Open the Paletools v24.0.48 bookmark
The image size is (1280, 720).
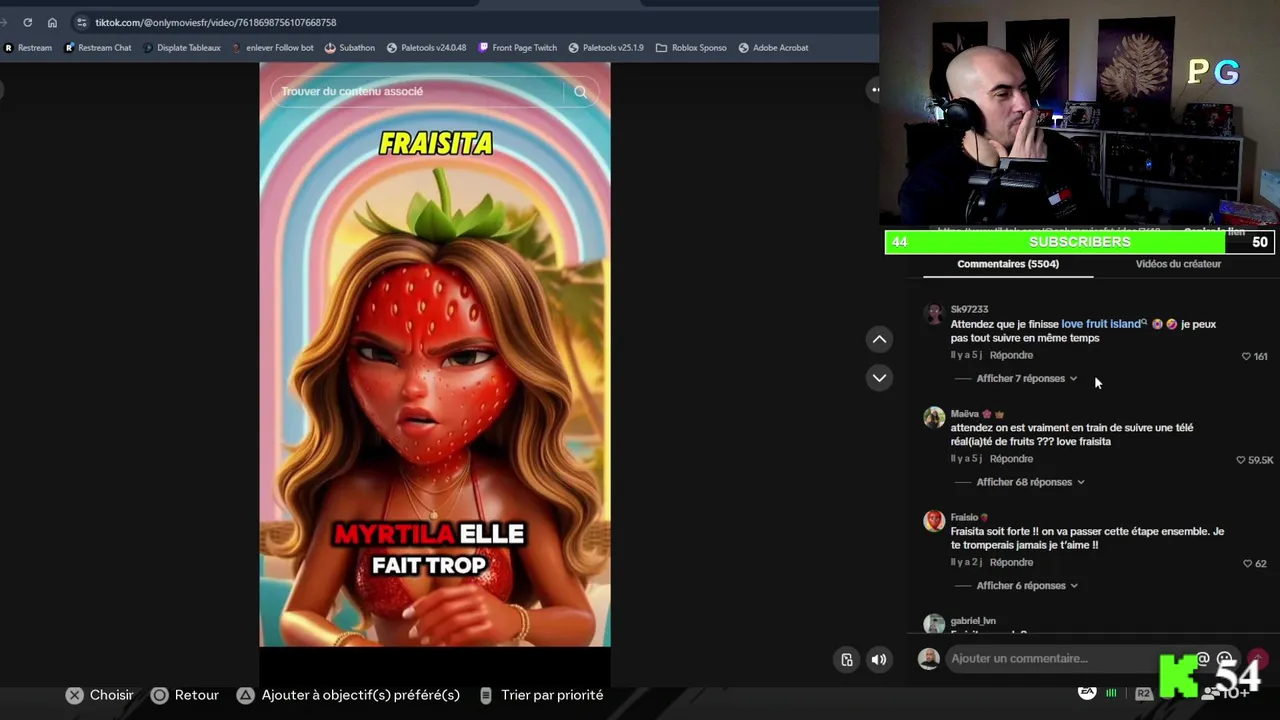[426, 47]
